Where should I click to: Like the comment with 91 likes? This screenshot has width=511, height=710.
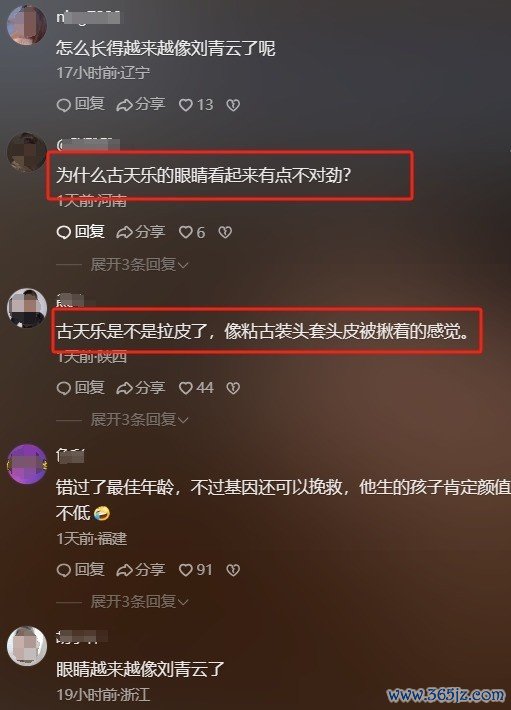click(x=196, y=570)
